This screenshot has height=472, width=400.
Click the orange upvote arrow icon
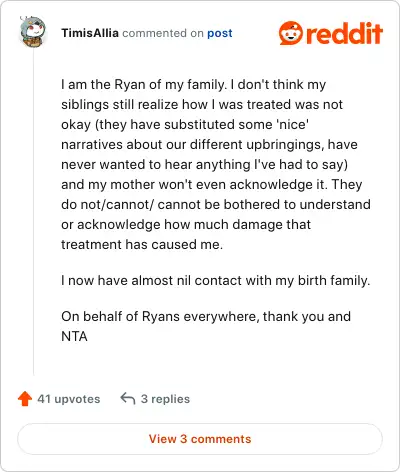coord(25,398)
